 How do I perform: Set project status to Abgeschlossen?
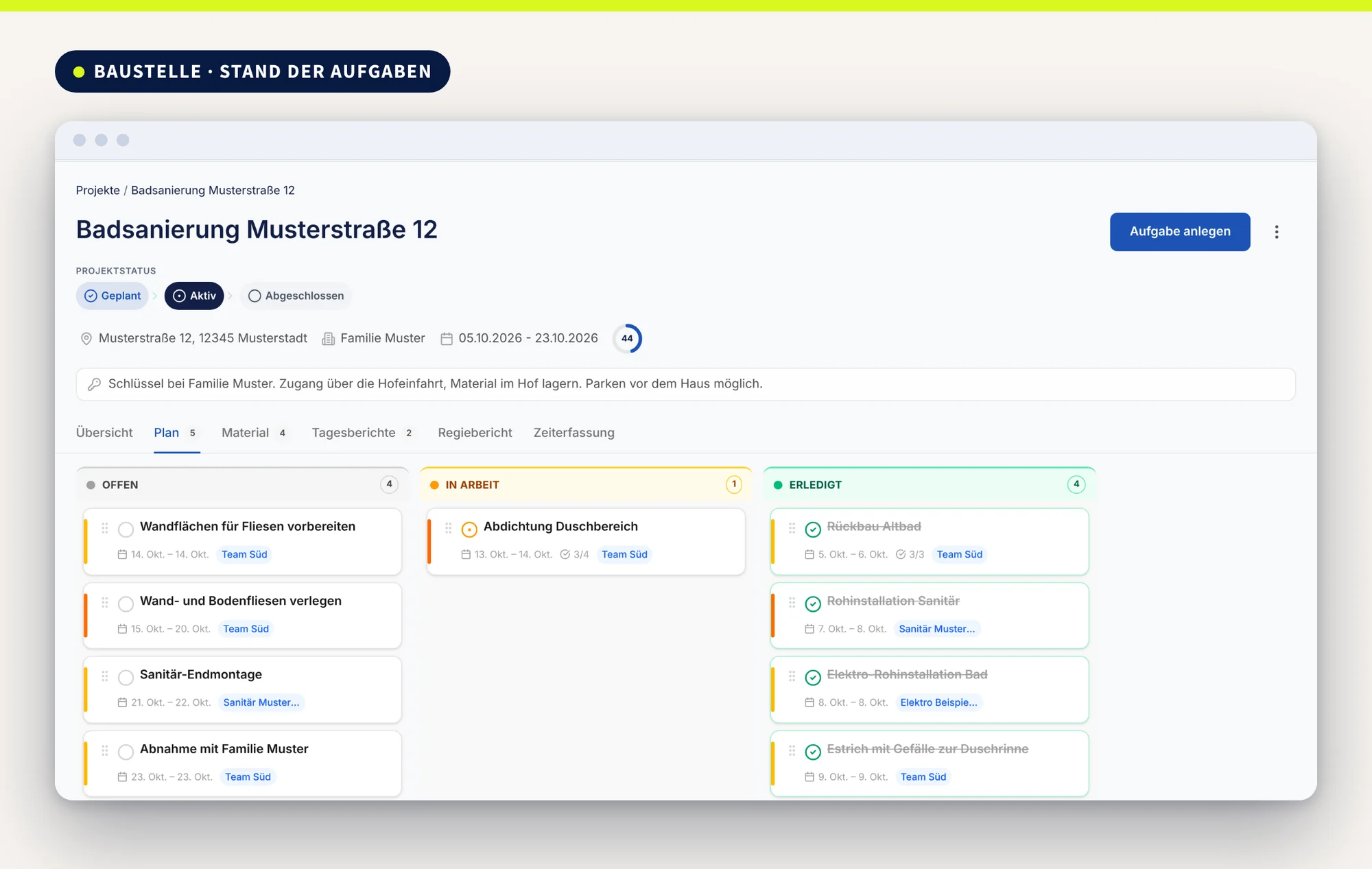[x=296, y=296]
